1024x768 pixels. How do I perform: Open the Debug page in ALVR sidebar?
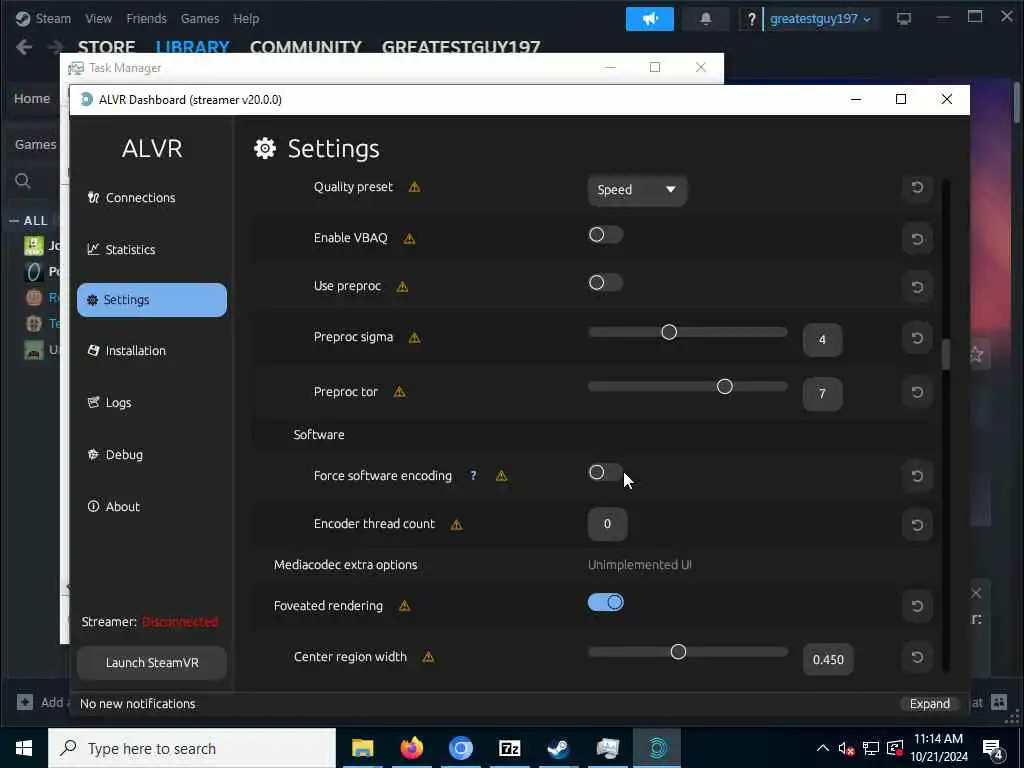115,455
